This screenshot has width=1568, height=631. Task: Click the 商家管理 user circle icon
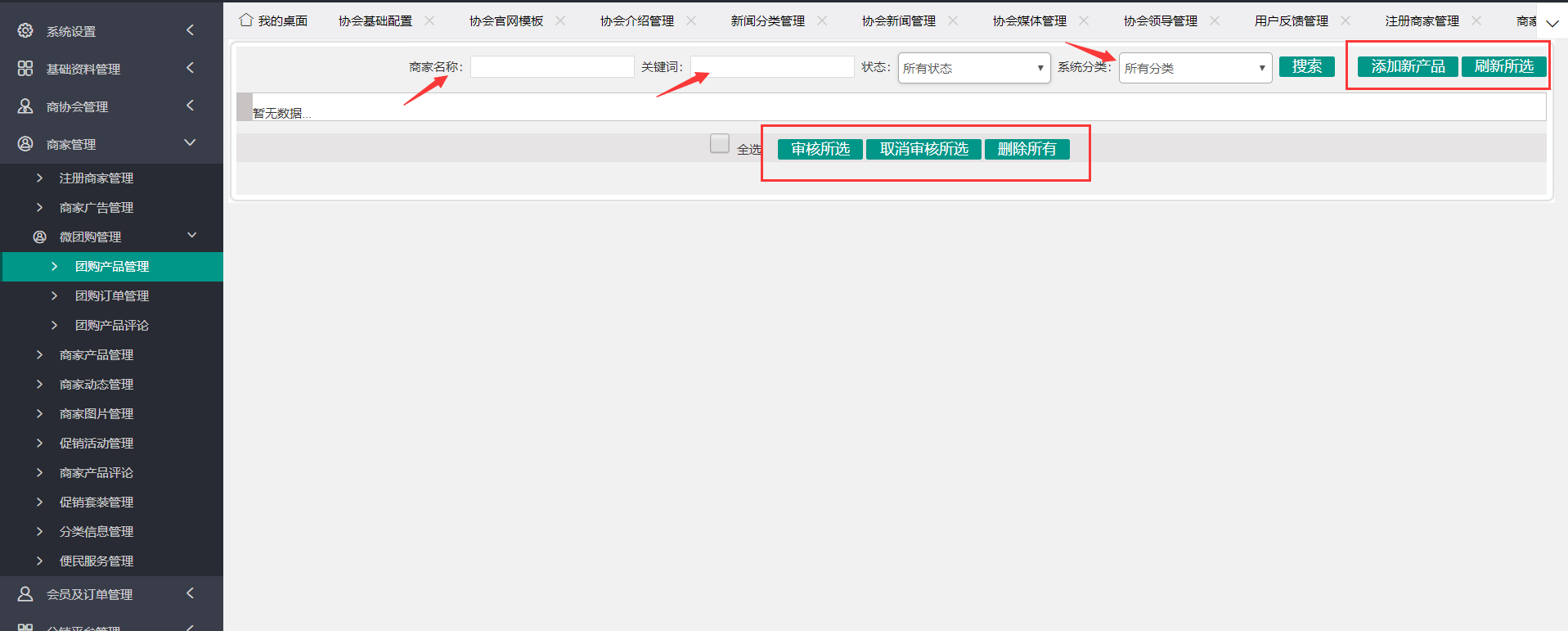[x=25, y=144]
